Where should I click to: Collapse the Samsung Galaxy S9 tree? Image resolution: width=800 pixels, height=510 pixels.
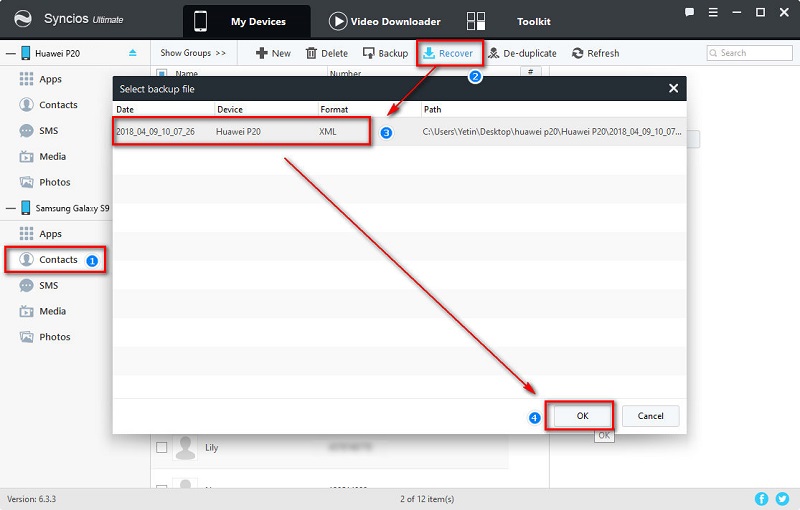10,208
